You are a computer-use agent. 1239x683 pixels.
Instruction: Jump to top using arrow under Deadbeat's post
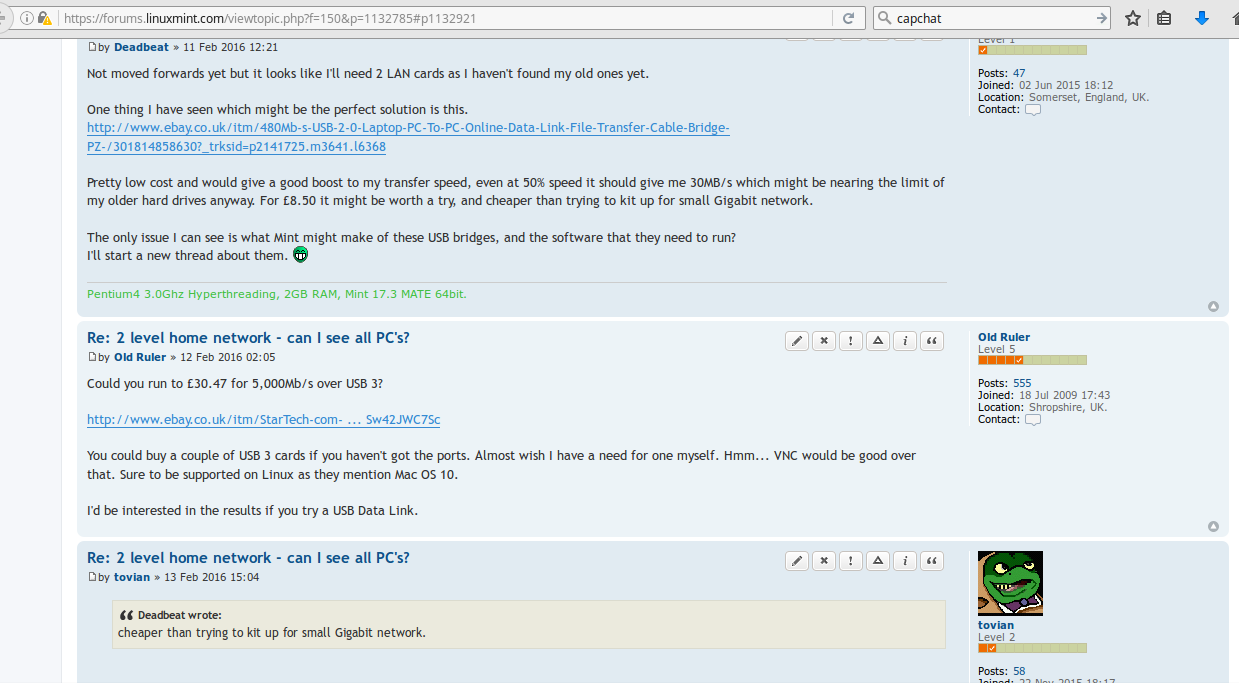1213,307
